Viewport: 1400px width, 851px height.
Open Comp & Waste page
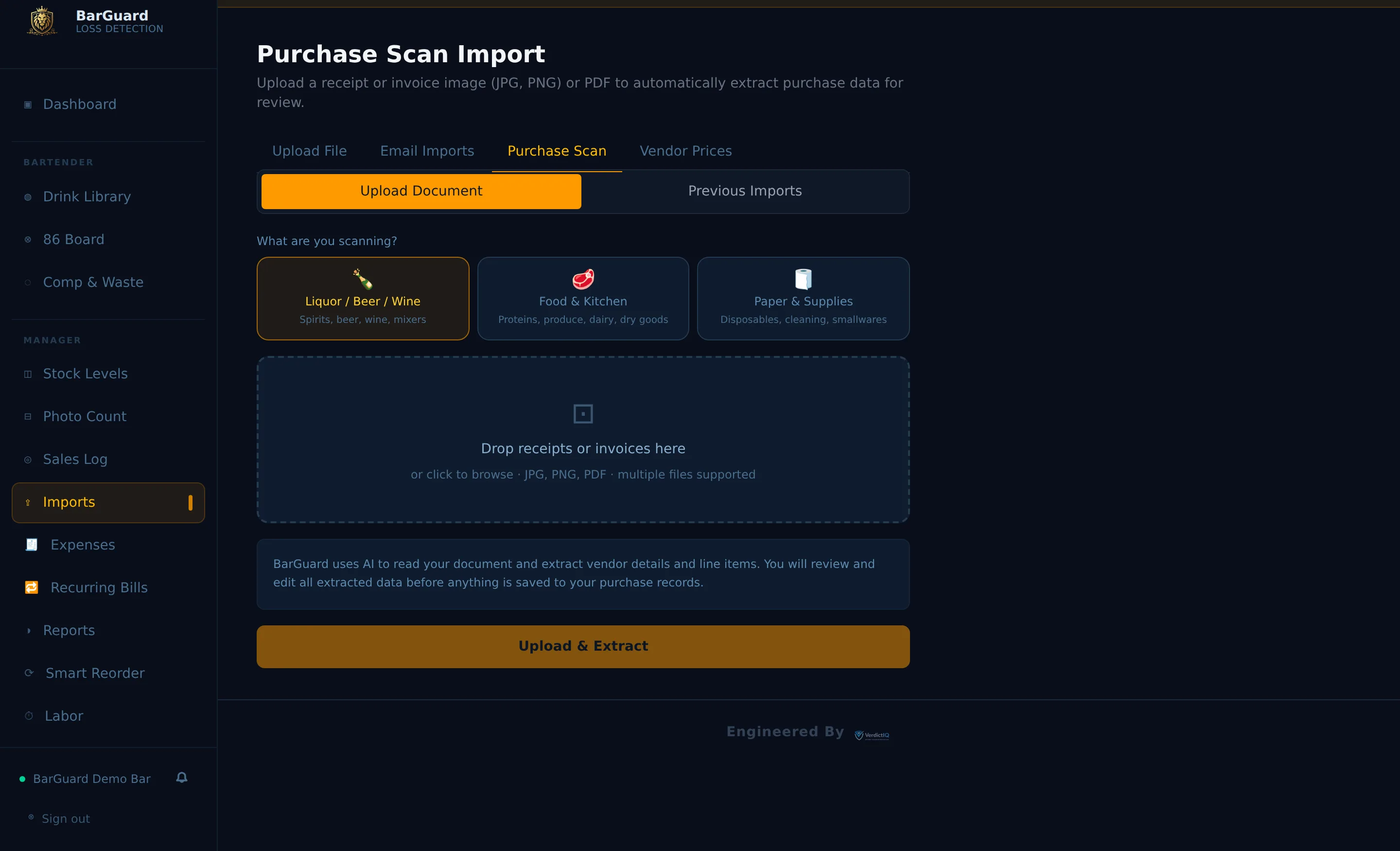coord(108,283)
